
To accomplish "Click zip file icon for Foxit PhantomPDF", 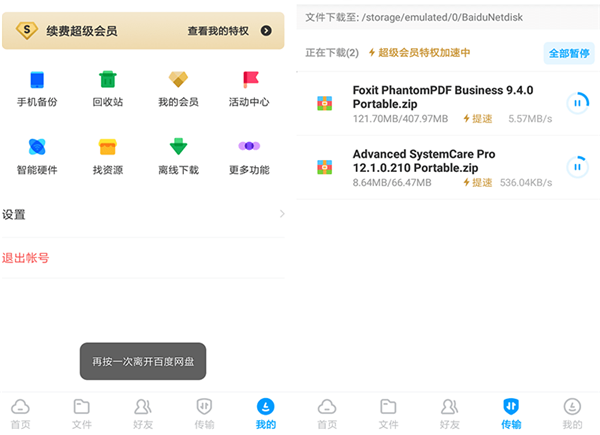I will [324, 103].
